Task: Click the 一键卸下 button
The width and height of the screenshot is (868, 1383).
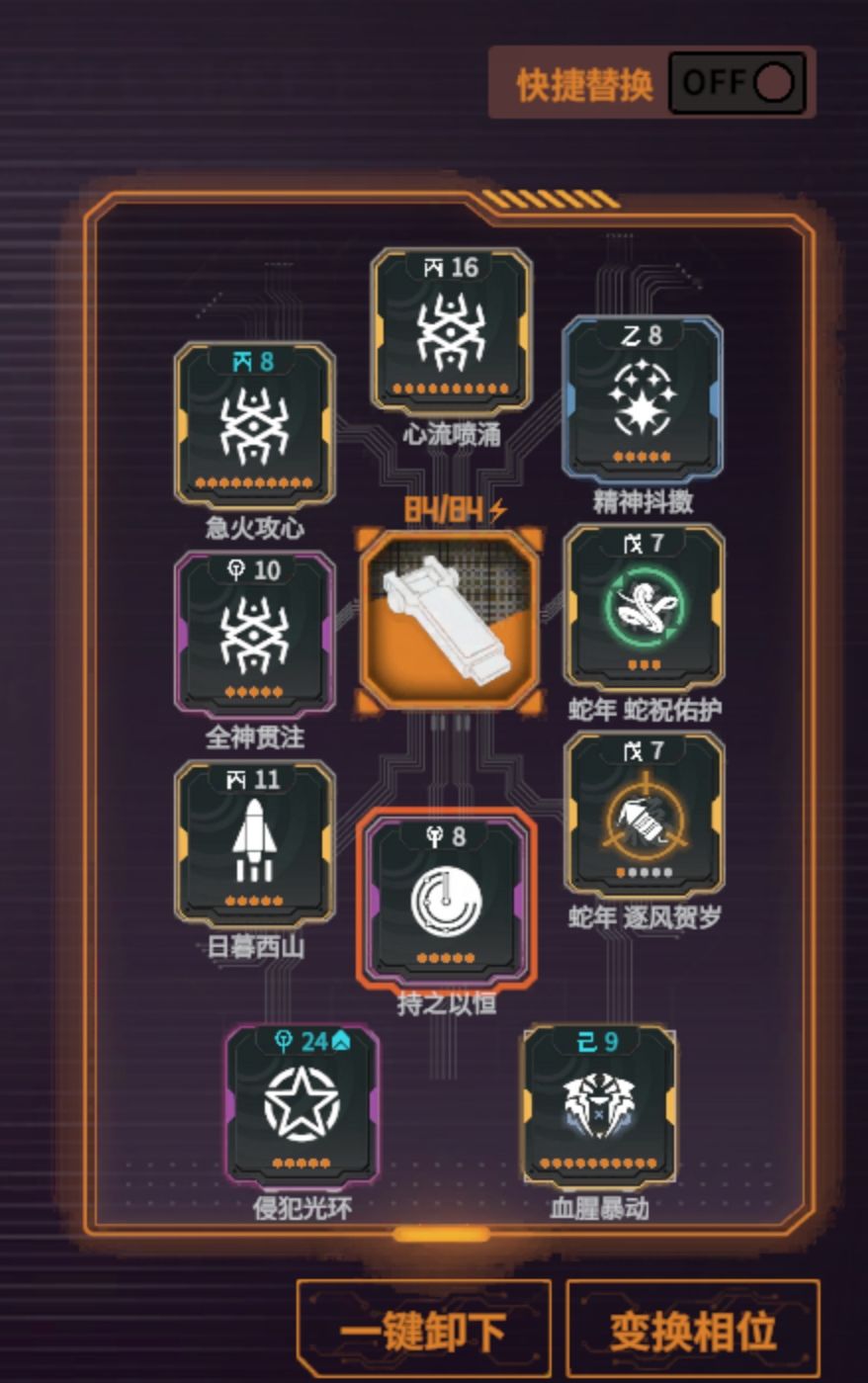Action: click(x=424, y=1331)
